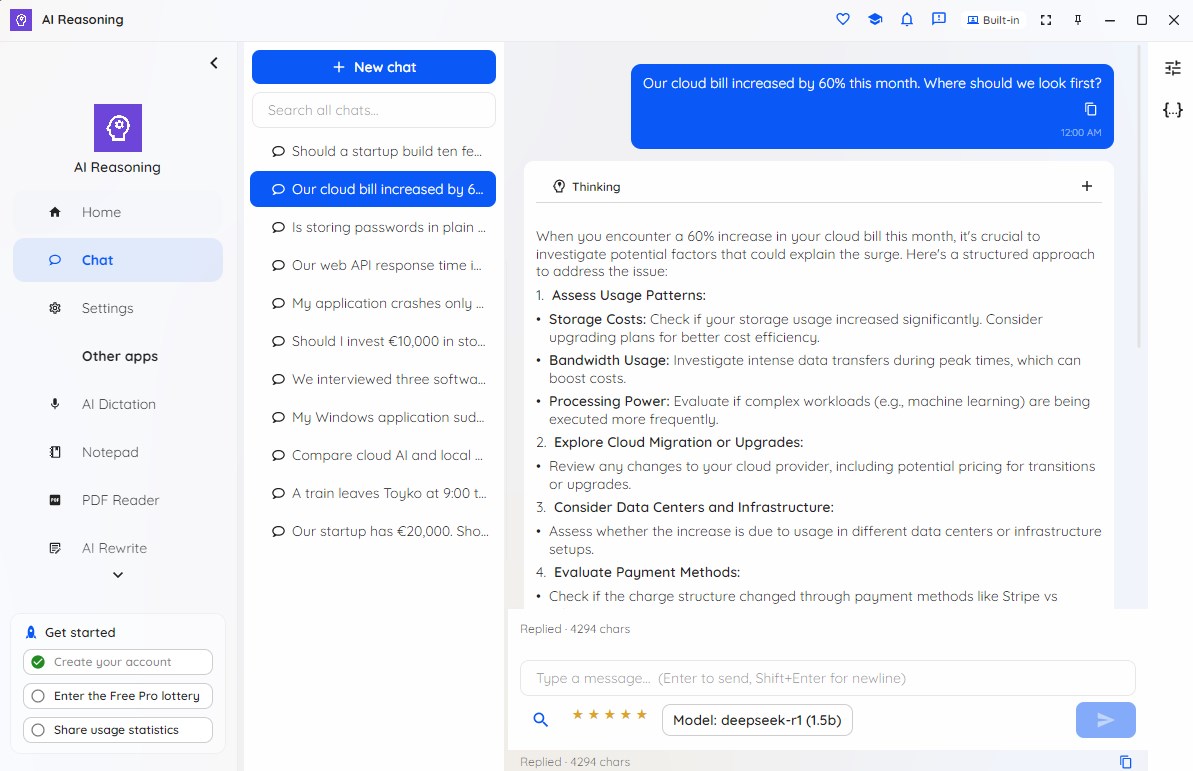This screenshot has height=771, width=1193.
Task: Collapse the sidebar with left chevron
Action: pyautogui.click(x=214, y=63)
